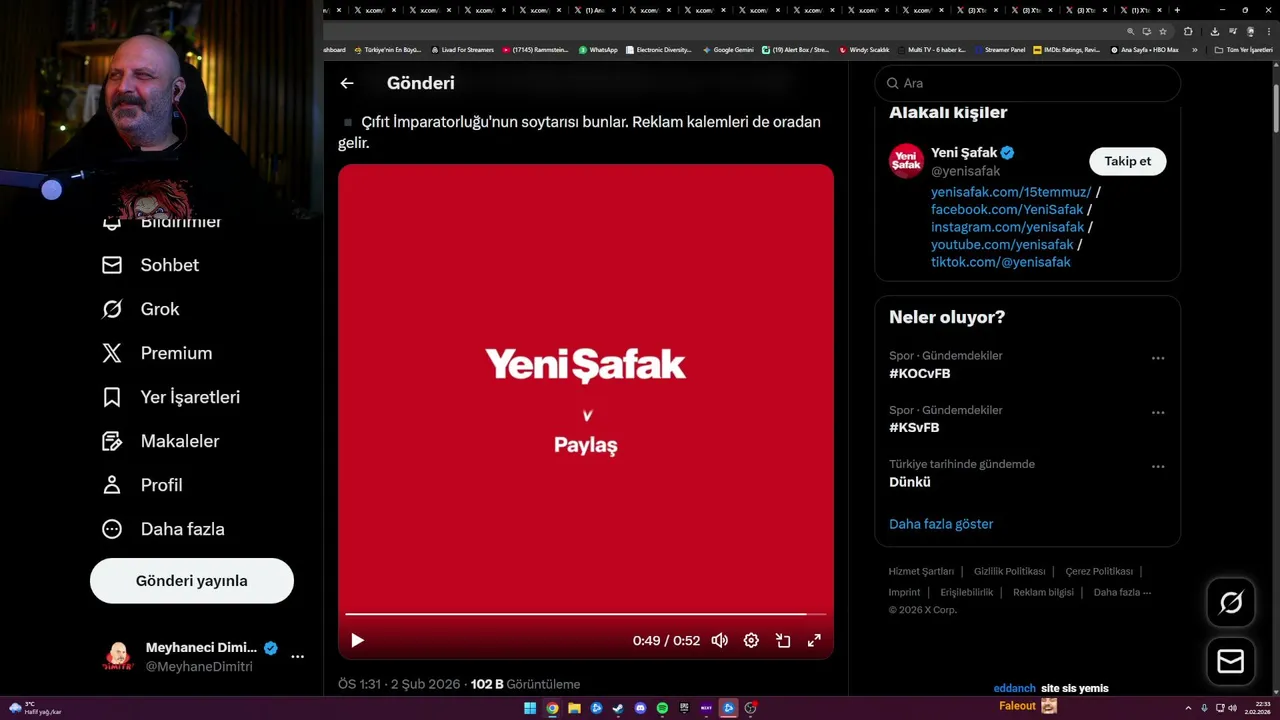The image size is (1280, 720).
Task: Go back with the Gönderi arrow
Action: (347, 84)
